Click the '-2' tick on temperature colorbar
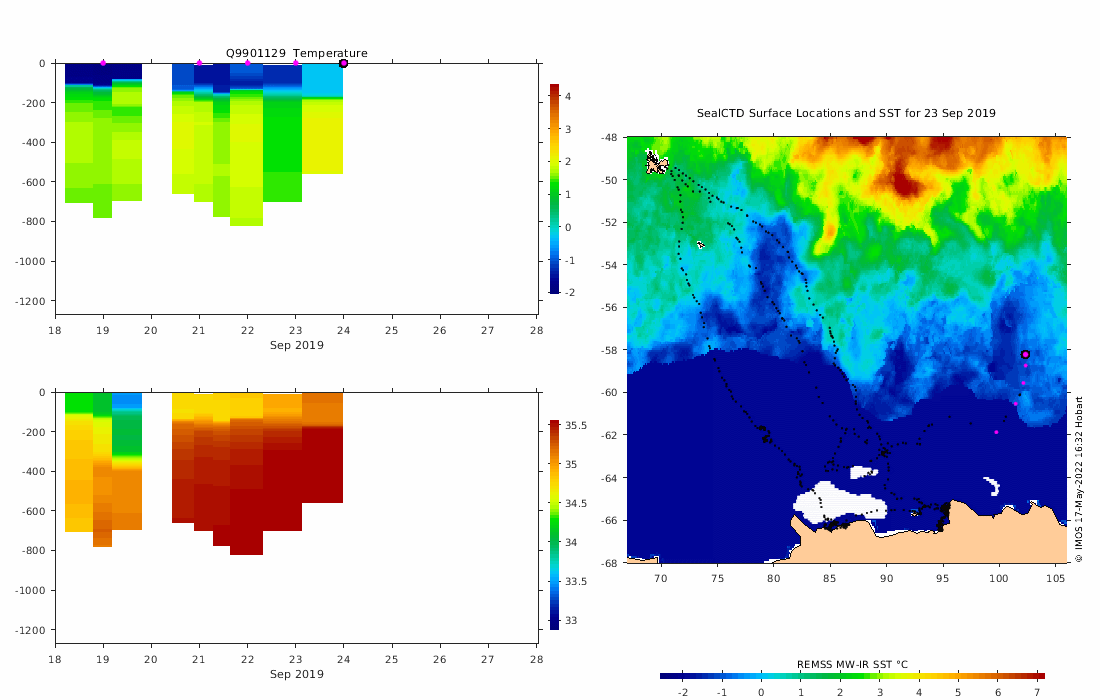 pos(569,292)
